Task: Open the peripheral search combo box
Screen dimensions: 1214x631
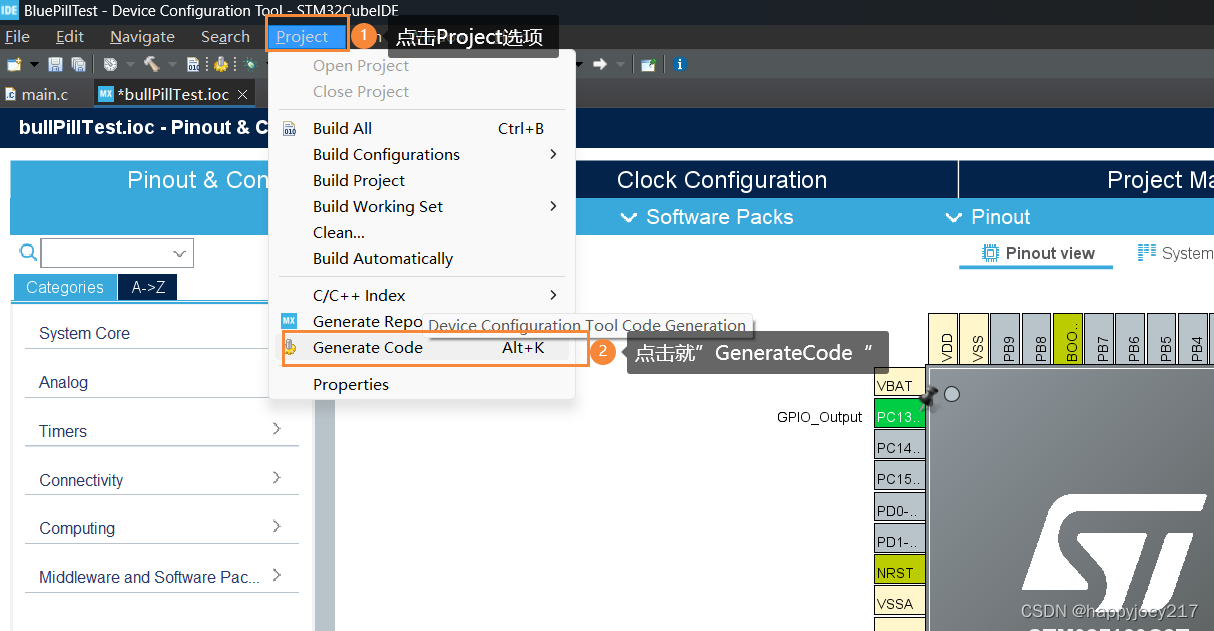Action: pyautogui.click(x=117, y=253)
